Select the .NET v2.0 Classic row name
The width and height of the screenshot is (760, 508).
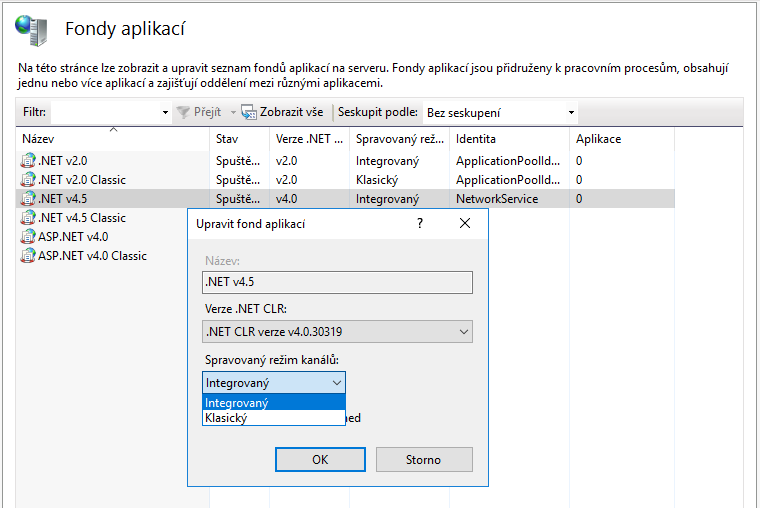click(x=82, y=180)
